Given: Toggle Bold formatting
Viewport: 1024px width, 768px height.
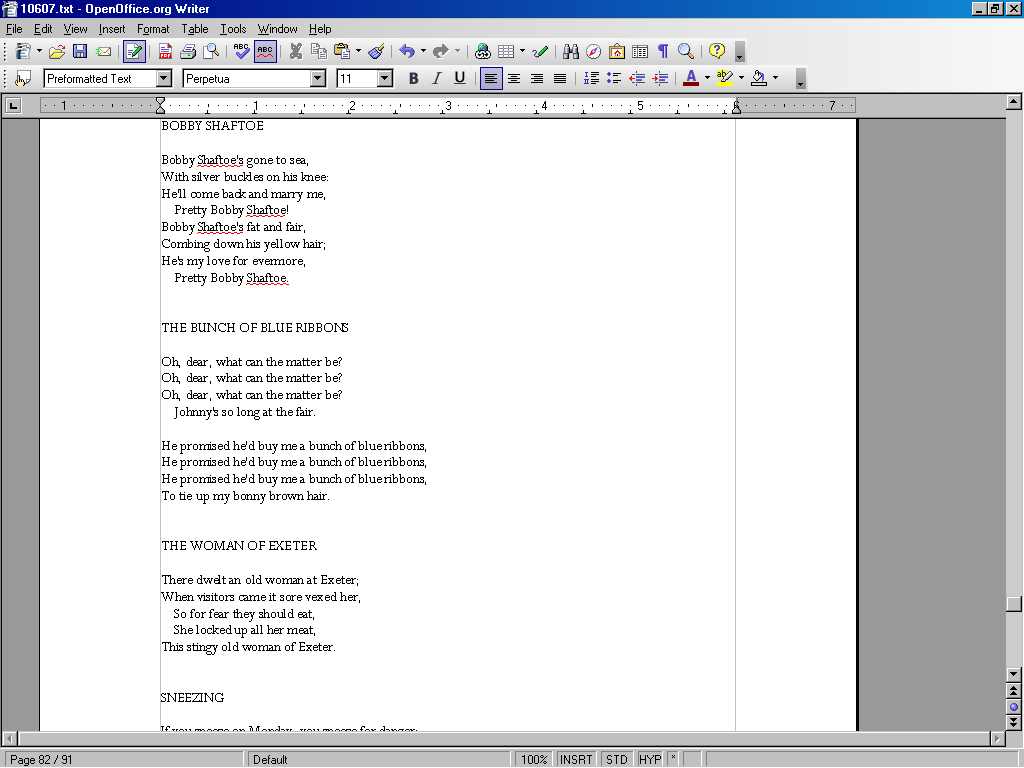Looking at the screenshot, I should pos(413,79).
